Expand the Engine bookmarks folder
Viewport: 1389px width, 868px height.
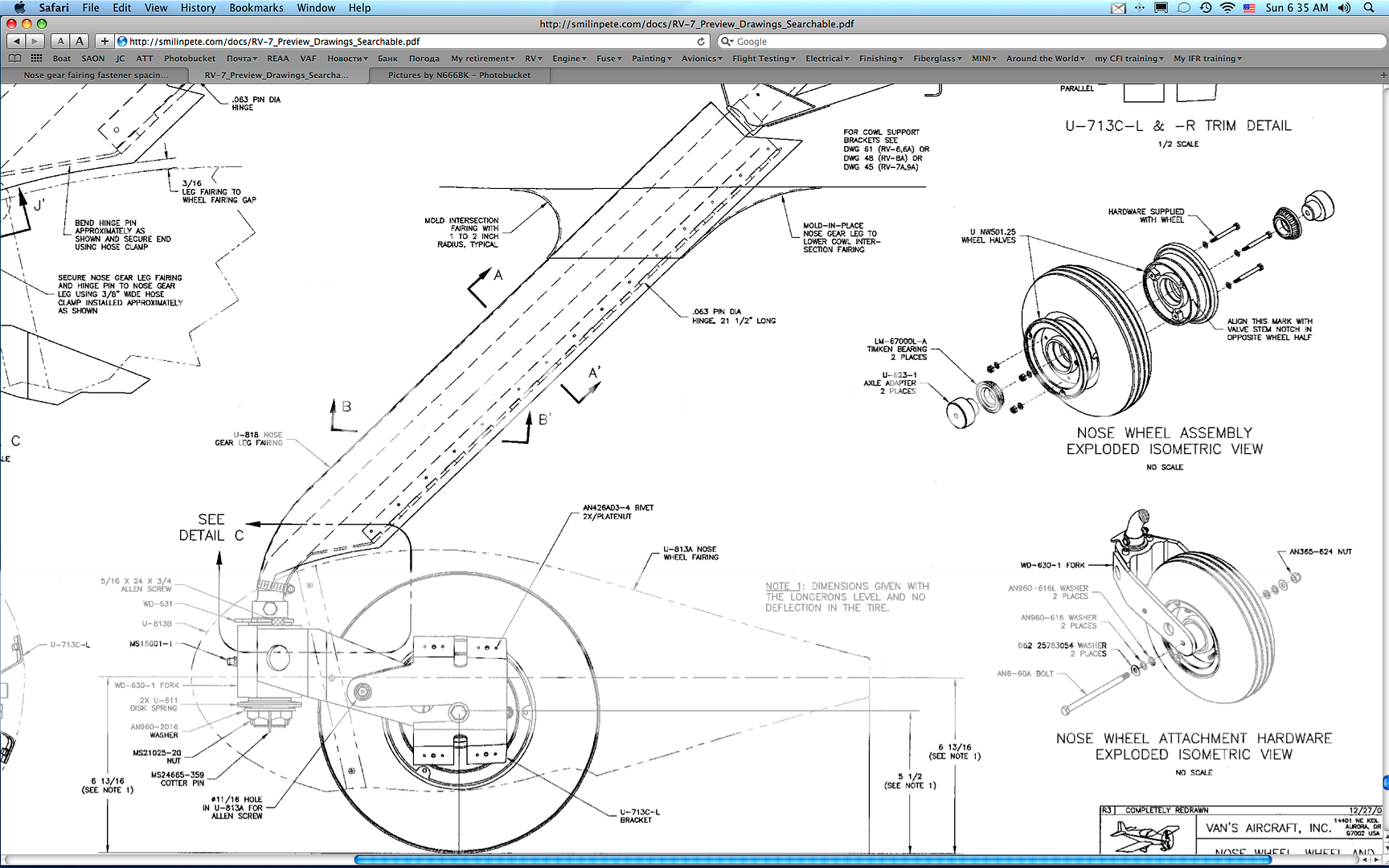568,59
